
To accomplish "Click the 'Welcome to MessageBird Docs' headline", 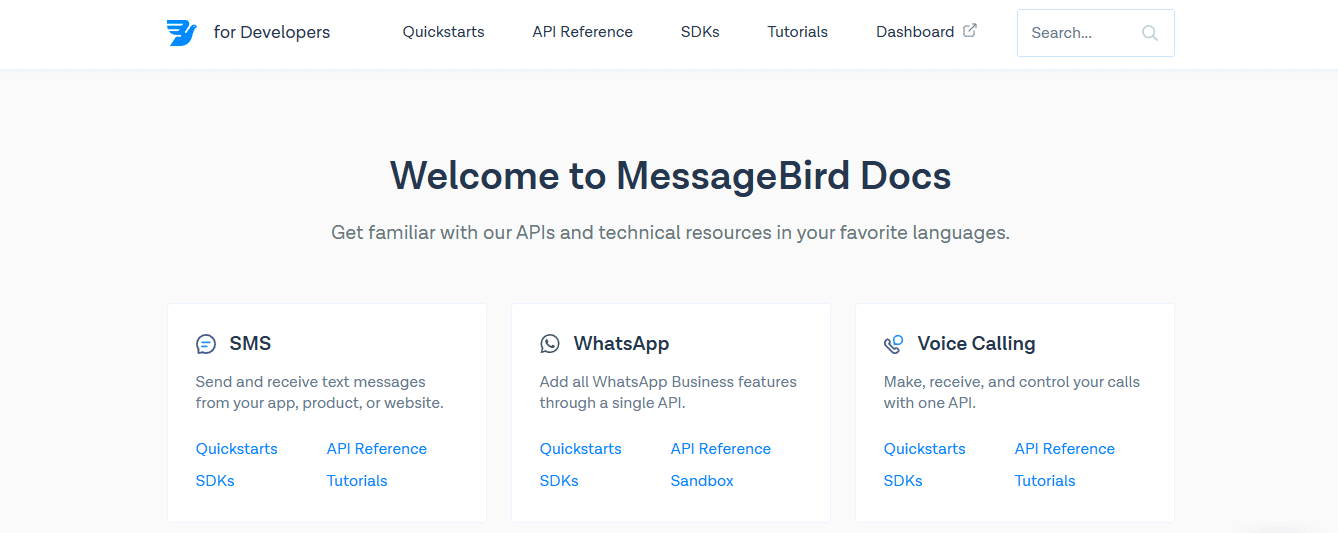I will (670, 176).
